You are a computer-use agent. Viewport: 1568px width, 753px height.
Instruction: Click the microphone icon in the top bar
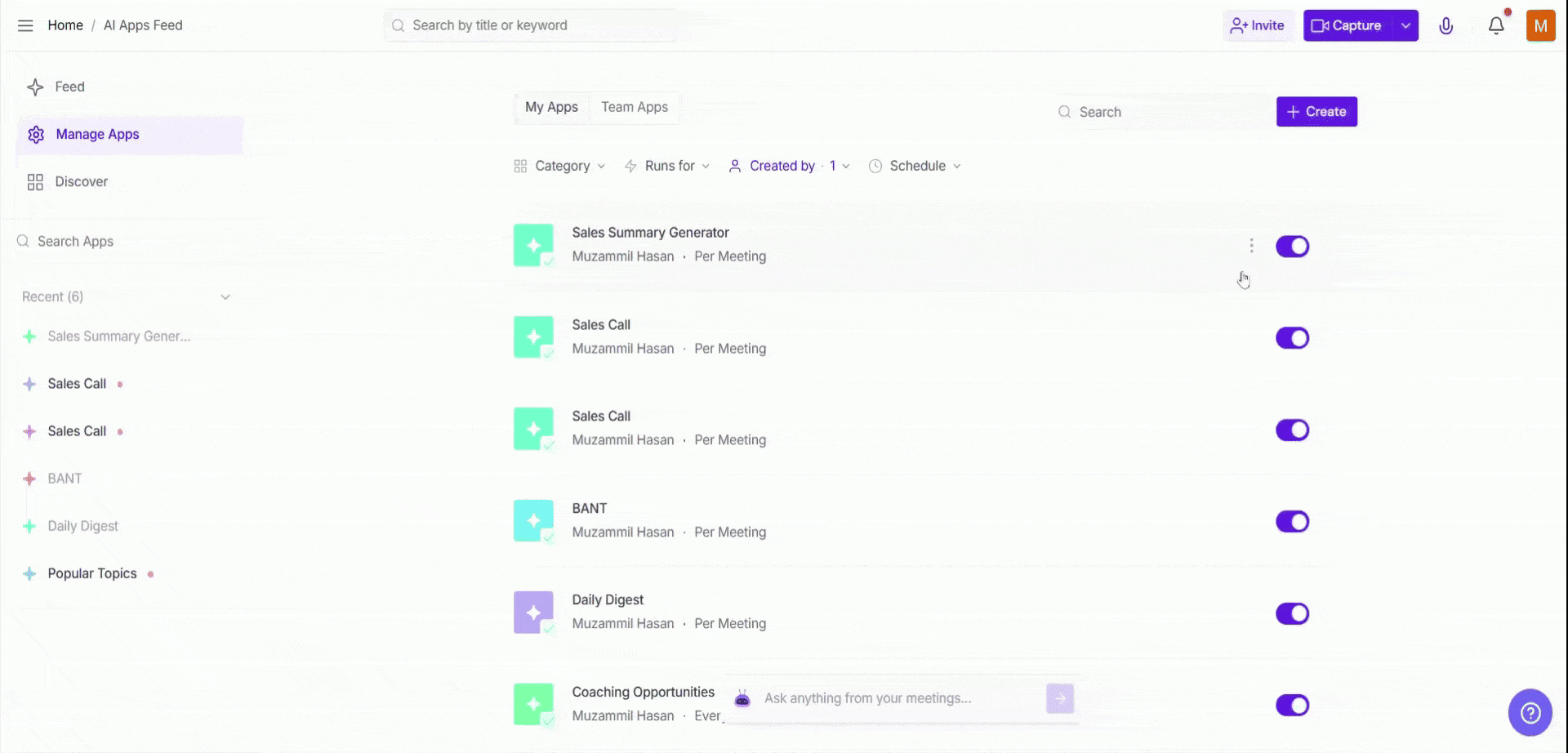point(1446,25)
